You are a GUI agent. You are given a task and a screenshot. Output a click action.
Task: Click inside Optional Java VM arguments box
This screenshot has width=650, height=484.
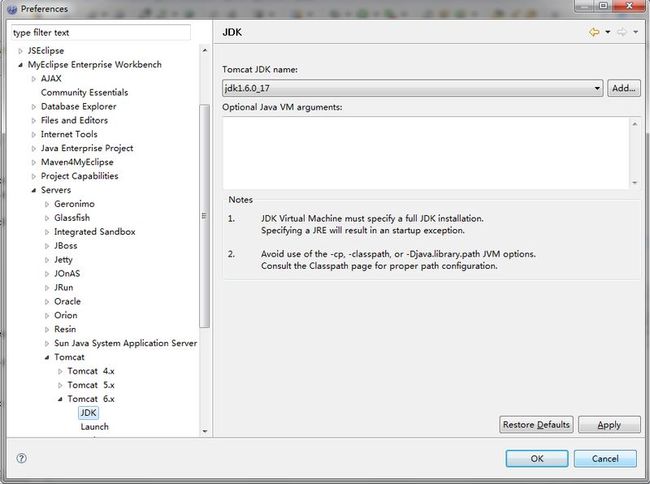click(x=426, y=152)
